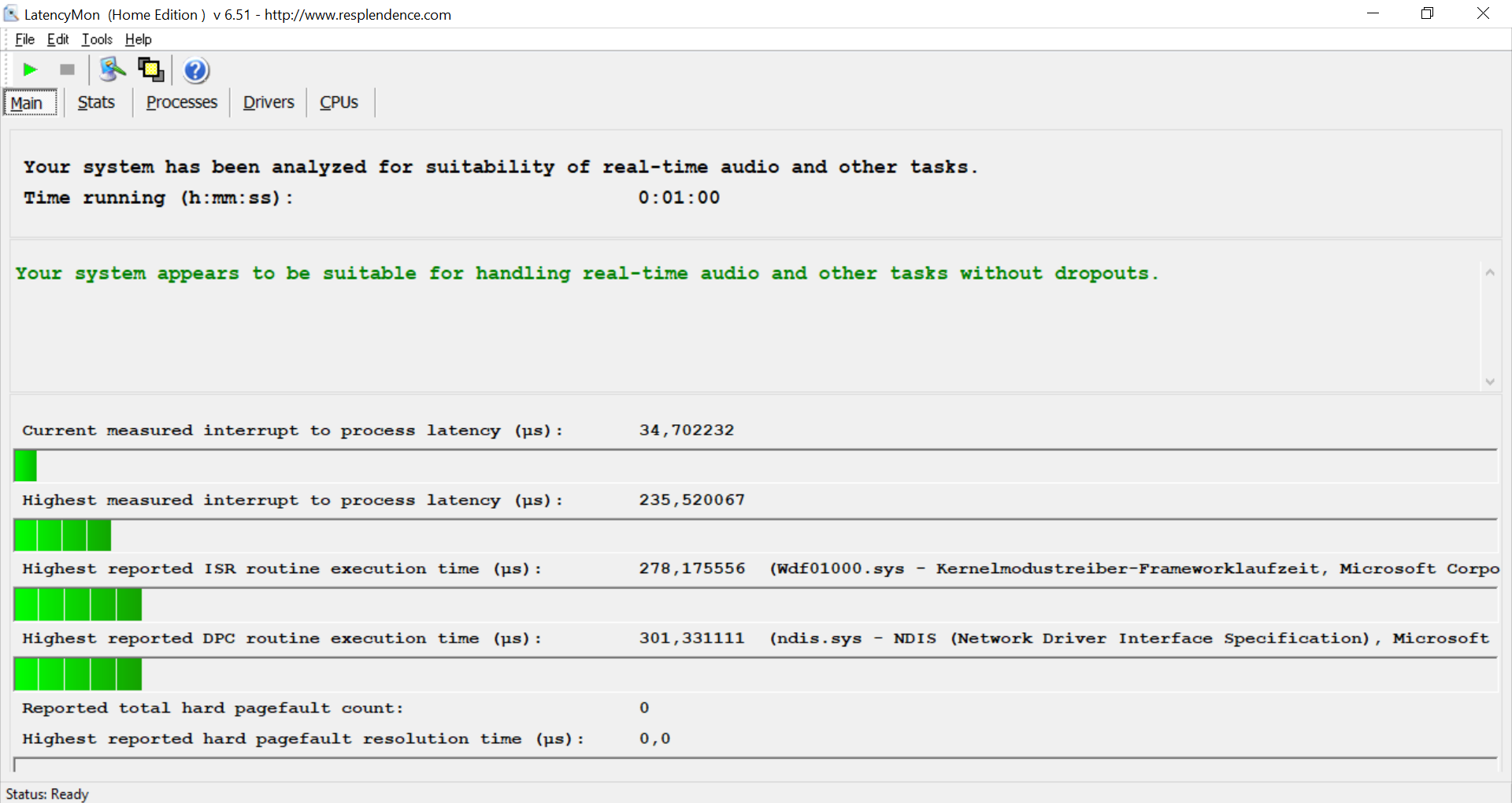Image resolution: width=1512 pixels, height=803 pixels.
Task: Click the current latency green bar
Action: (x=25, y=466)
